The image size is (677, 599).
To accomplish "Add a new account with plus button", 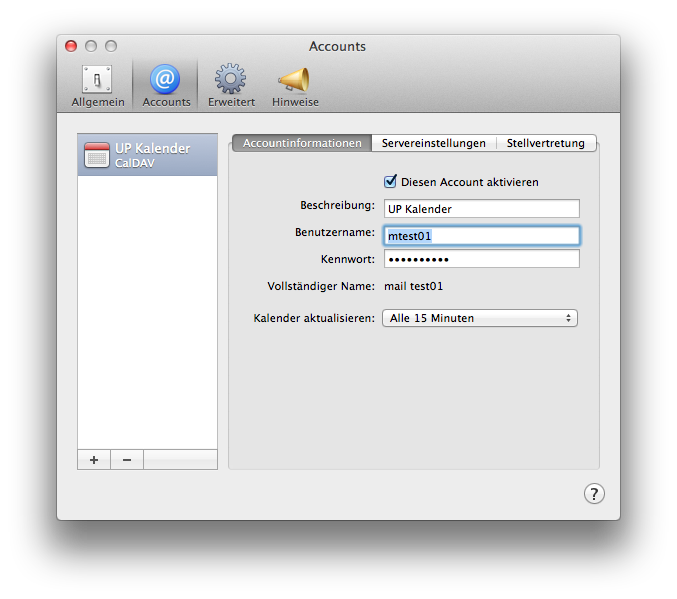I will 94,460.
